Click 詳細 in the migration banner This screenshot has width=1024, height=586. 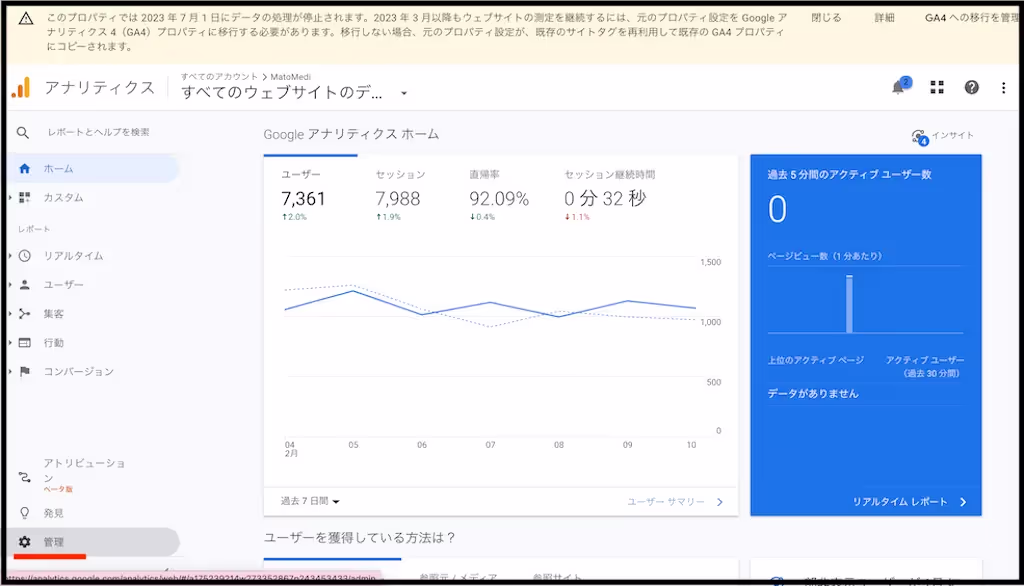884,18
